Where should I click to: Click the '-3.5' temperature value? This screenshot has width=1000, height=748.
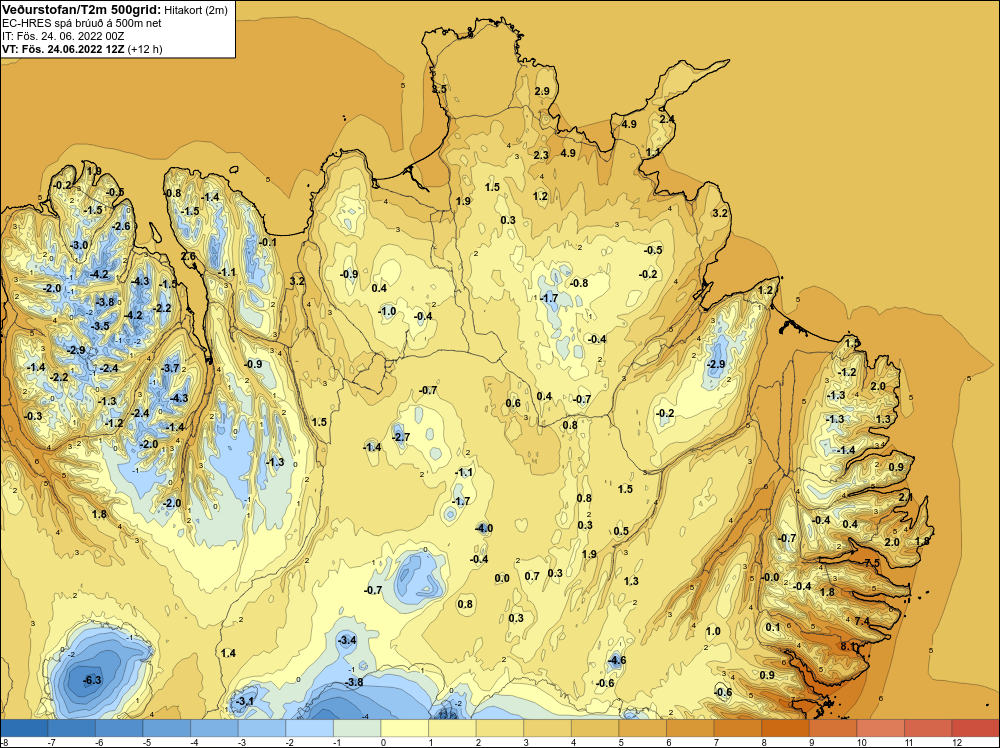pyautogui.click(x=100, y=326)
